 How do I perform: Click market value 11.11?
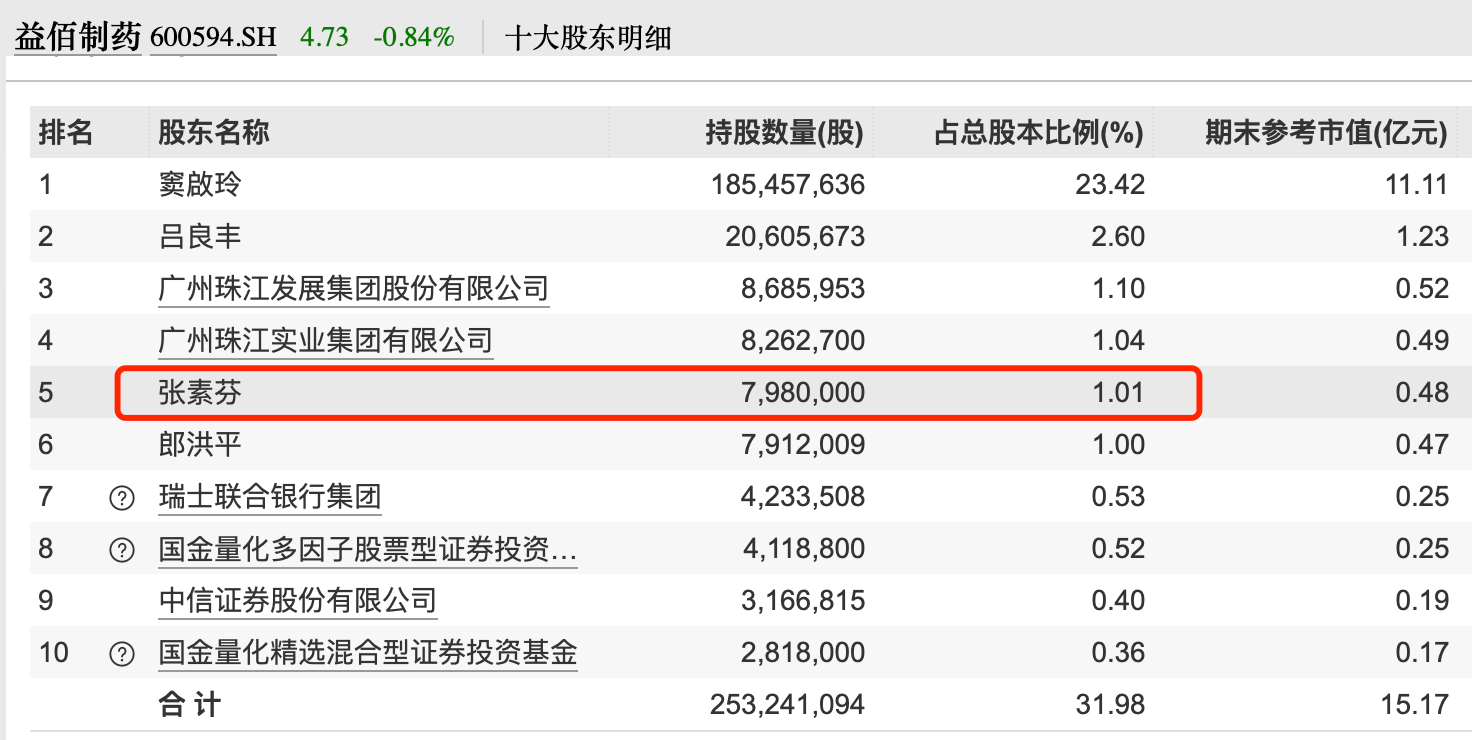click(1417, 185)
